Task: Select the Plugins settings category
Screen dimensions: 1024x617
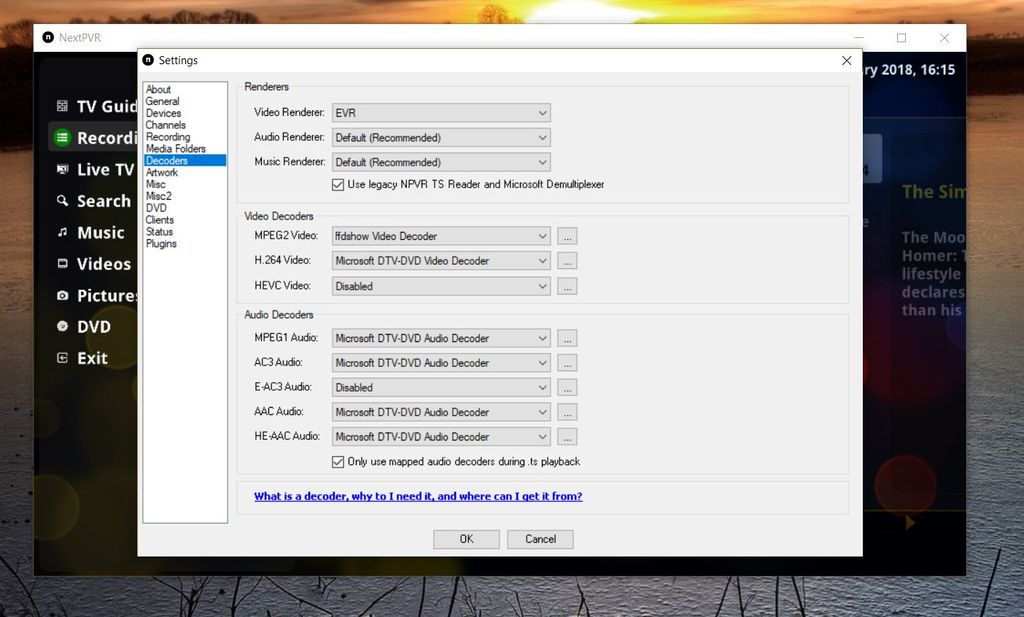Action: point(161,243)
